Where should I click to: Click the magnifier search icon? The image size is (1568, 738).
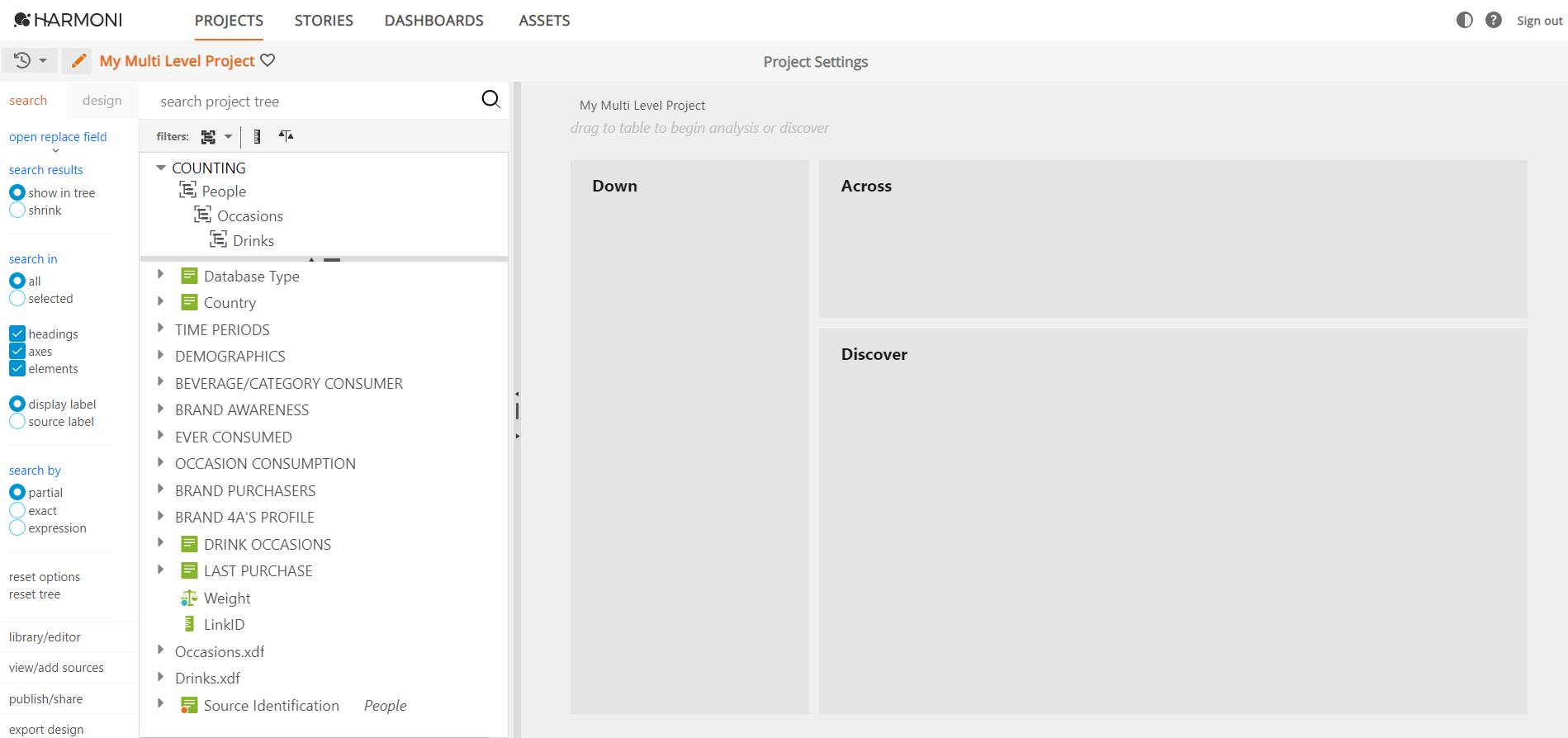tap(490, 99)
